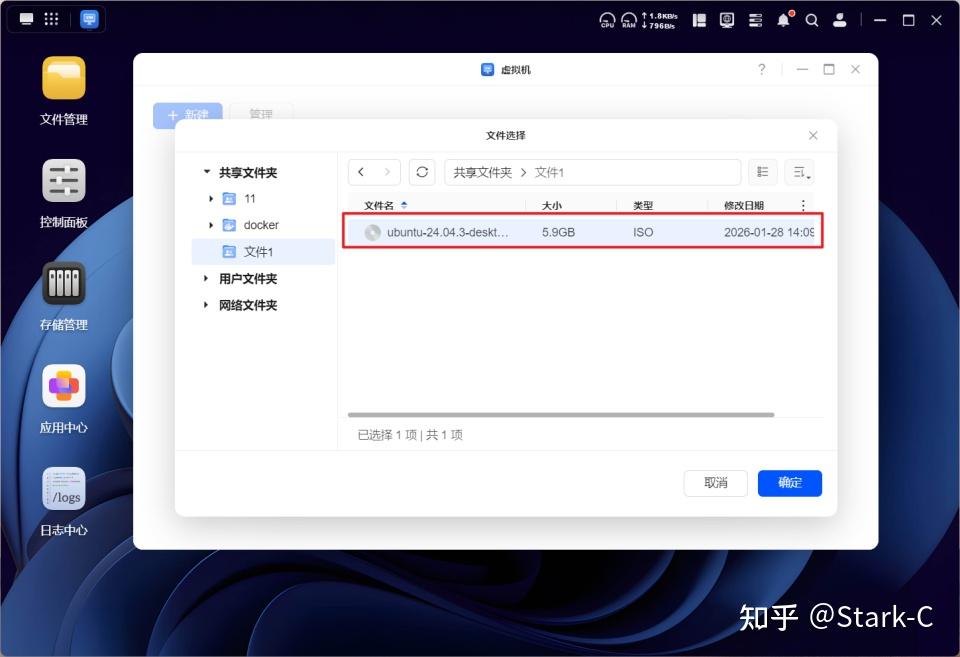Viewport: 960px width, 657px height.
Task: Open the 文件管理 desktop icon
Action: pyautogui.click(x=64, y=78)
